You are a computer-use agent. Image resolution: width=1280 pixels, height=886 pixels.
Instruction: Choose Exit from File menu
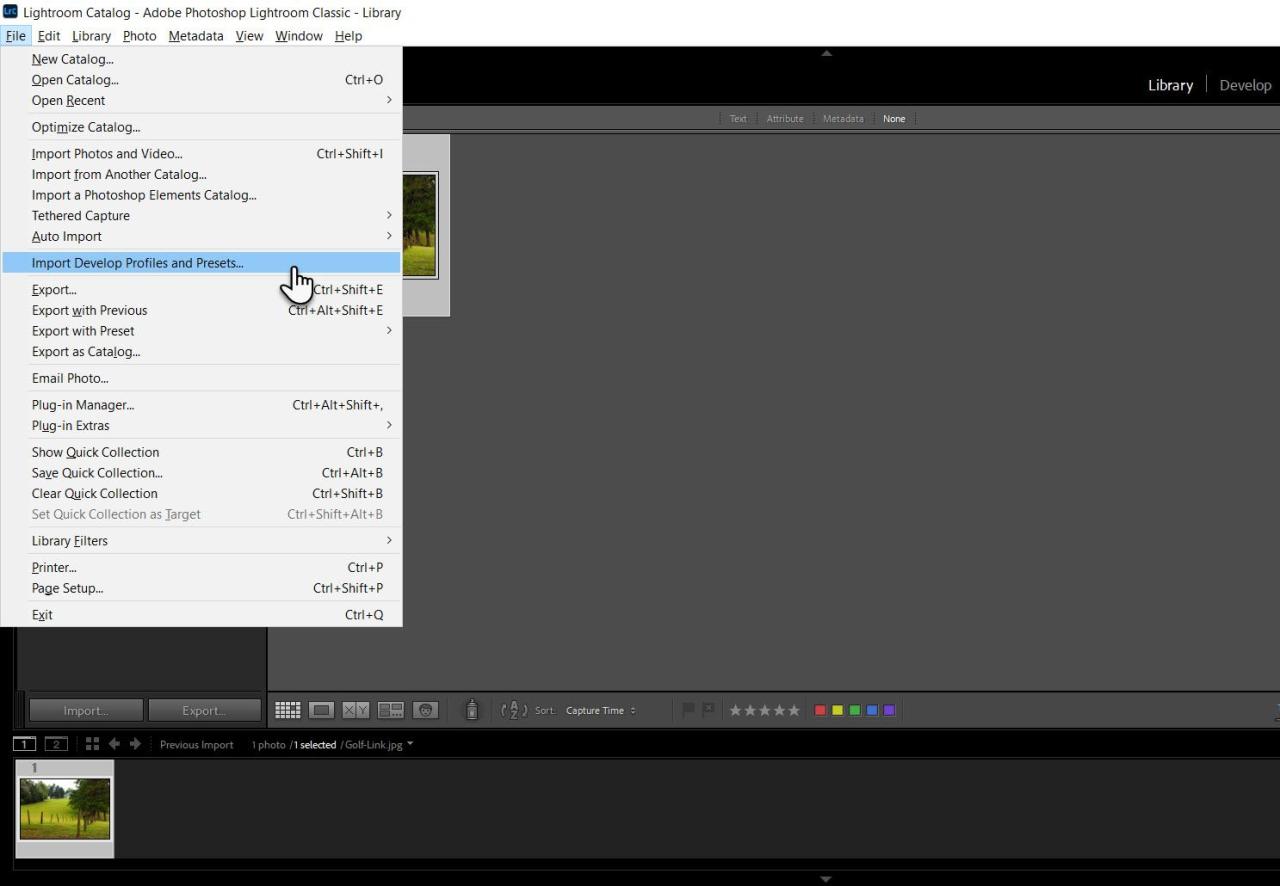click(x=201, y=614)
